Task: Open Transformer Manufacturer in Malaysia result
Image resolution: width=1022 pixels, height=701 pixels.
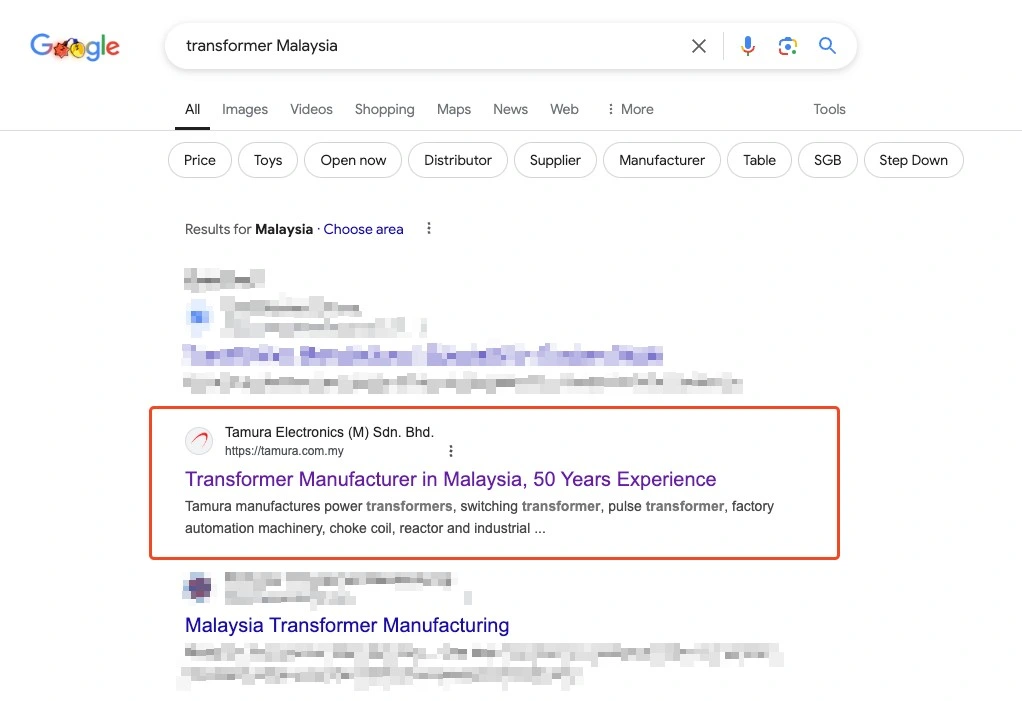Action: [x=450, y=479]
